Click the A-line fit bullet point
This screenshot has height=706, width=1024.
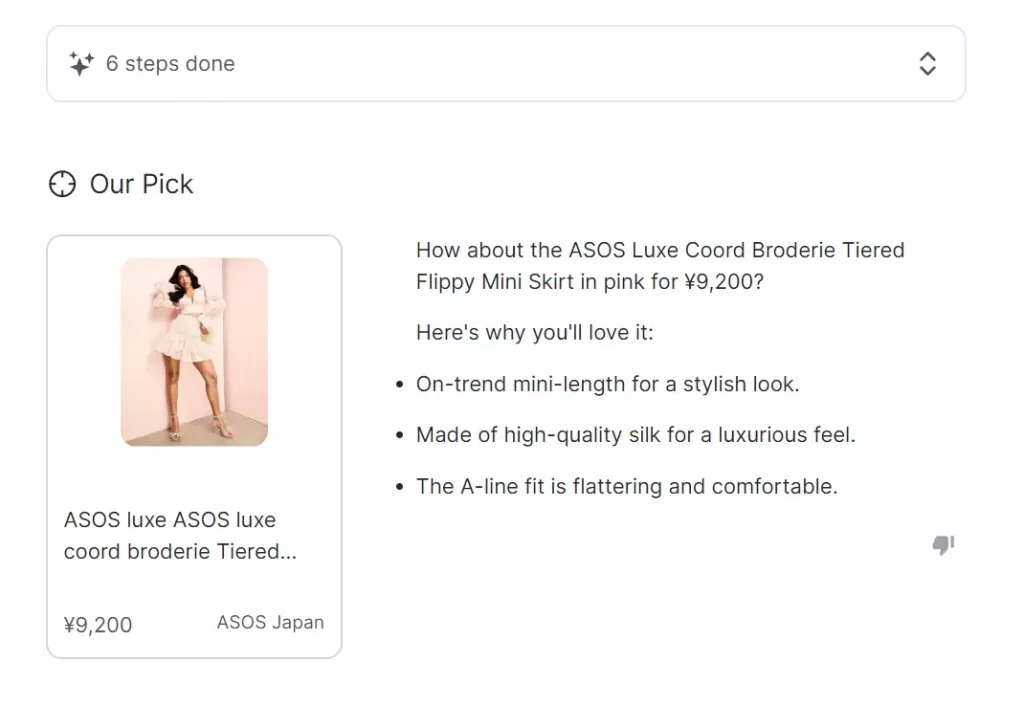point(627,487)
